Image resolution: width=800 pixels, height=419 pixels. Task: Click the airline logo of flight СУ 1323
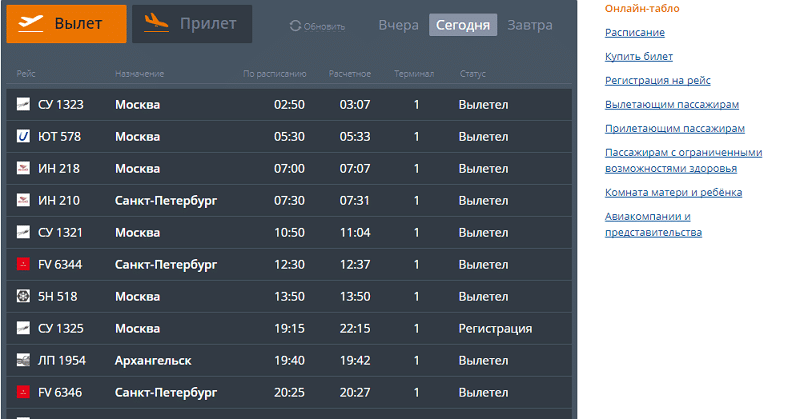click(23, 104)
